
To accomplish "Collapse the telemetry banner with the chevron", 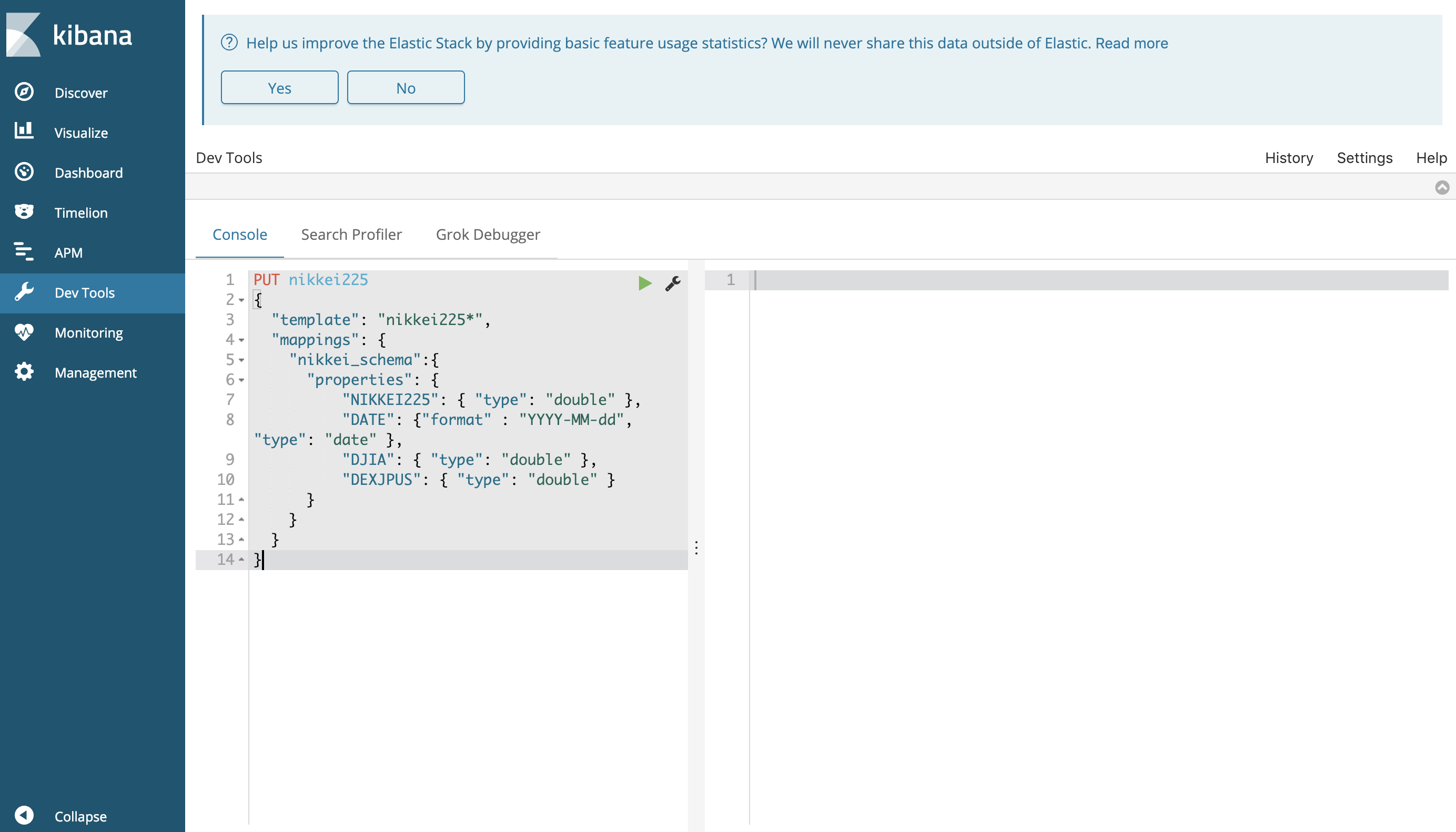I will click(1442, 186).
